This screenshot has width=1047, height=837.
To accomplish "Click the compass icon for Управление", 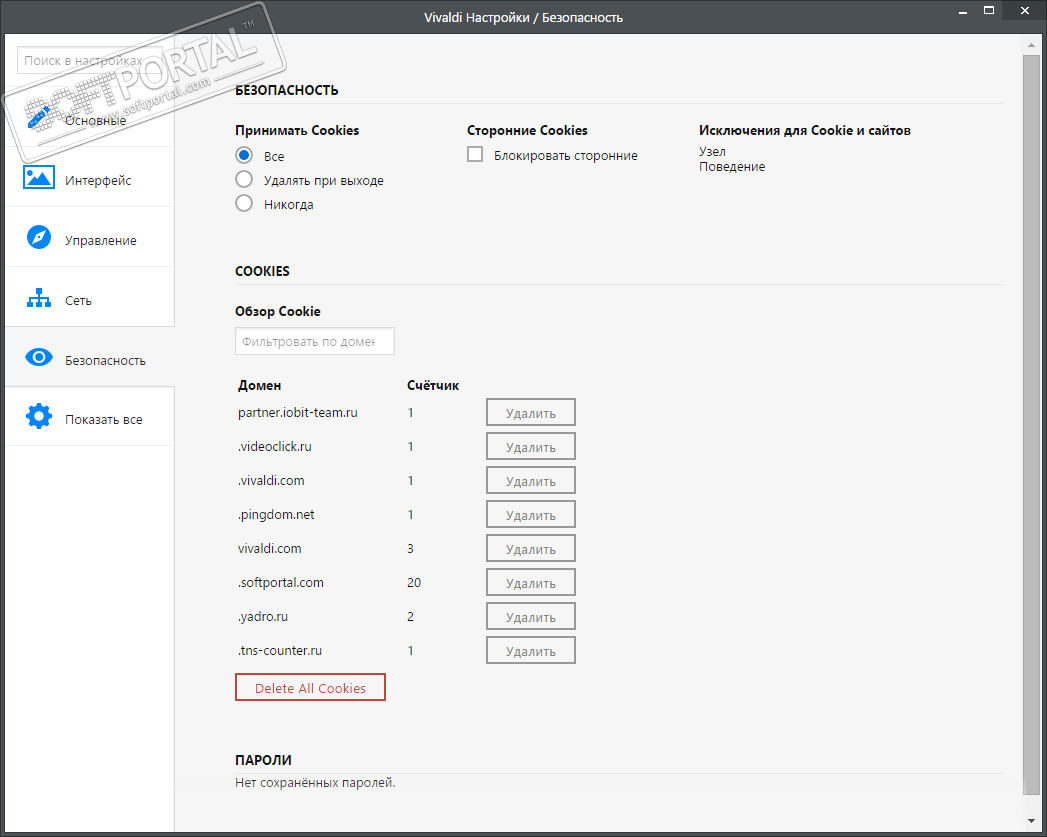I will (38, 238).
